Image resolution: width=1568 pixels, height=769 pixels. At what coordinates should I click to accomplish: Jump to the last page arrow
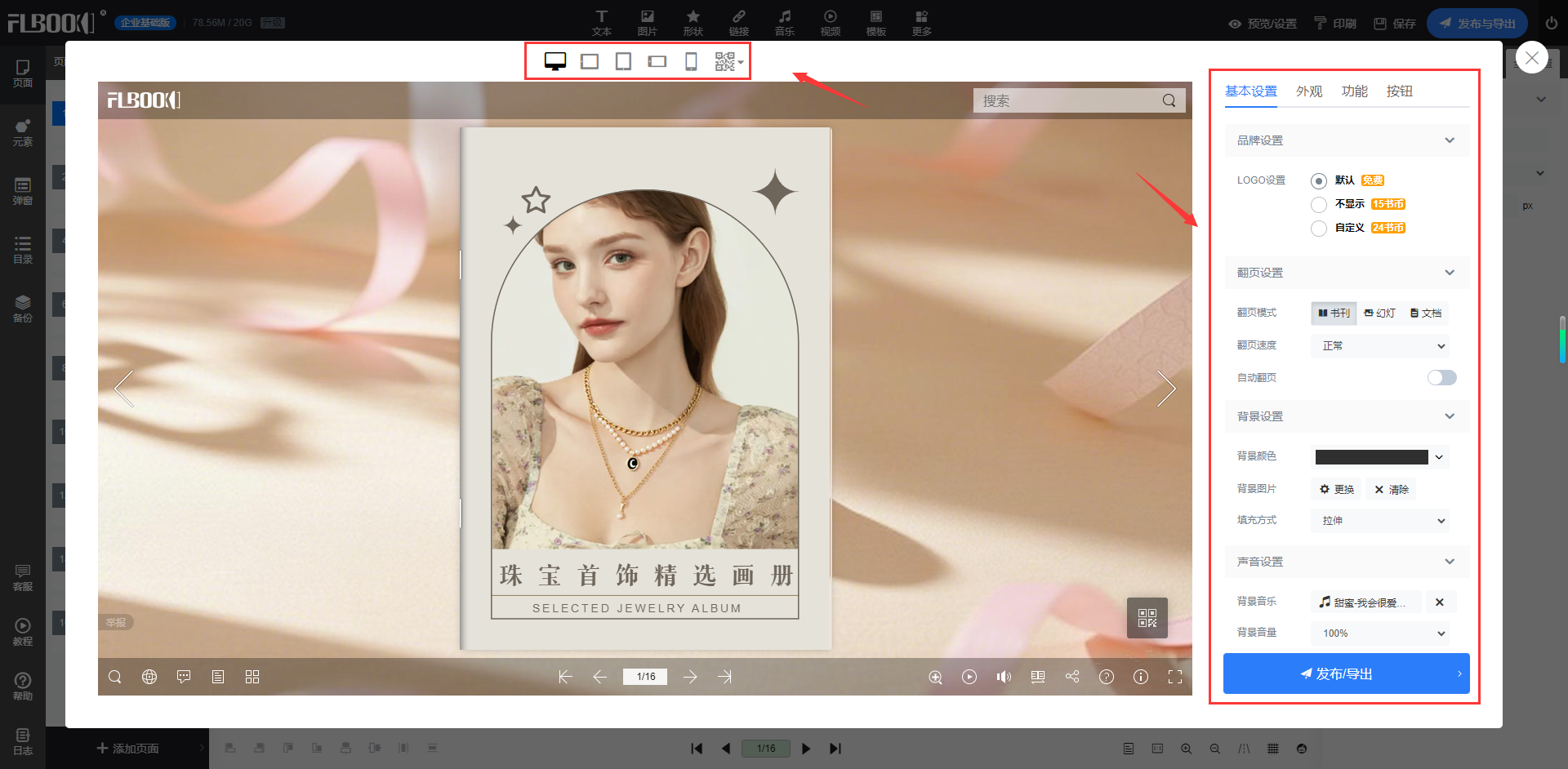(724, 677)
